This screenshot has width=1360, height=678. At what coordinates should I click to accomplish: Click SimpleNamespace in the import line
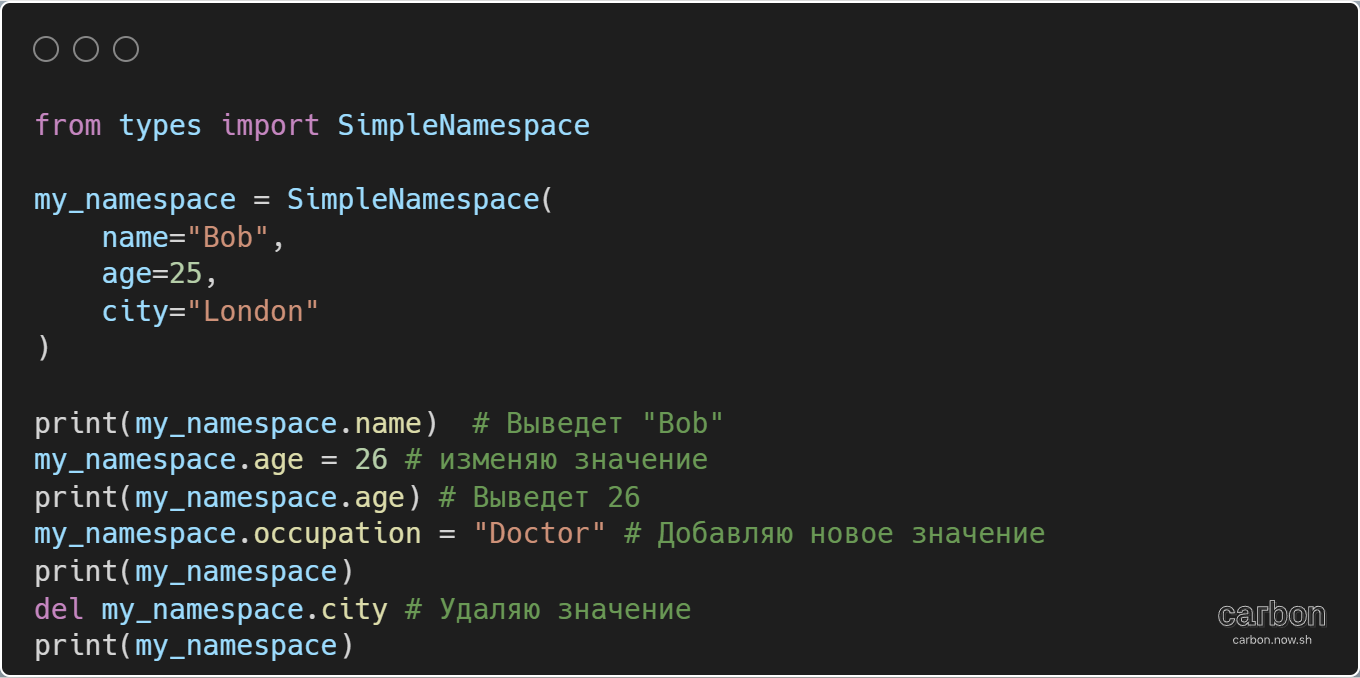(x=463, y=126)
